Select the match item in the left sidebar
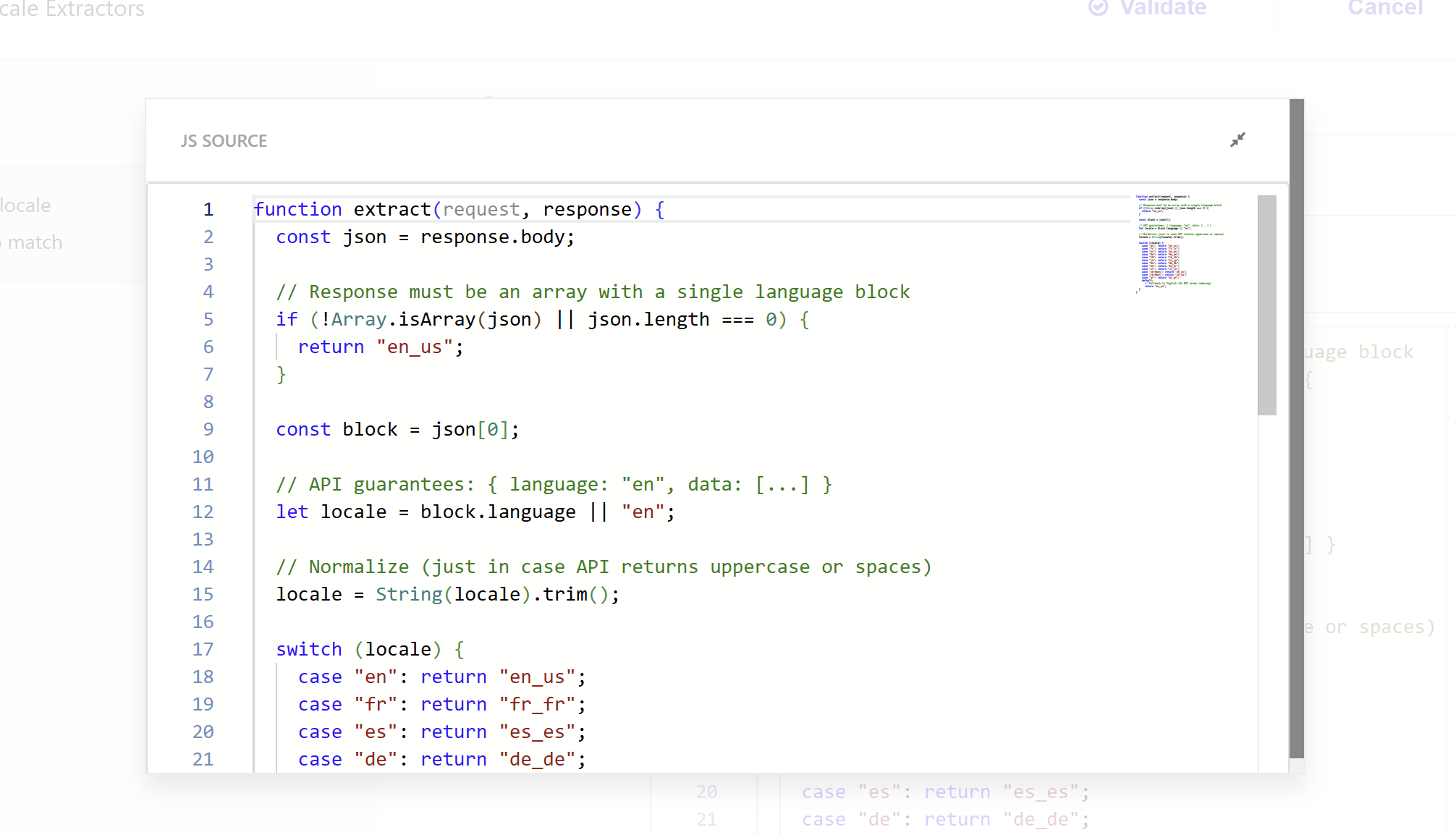1456x835 pixels. coord(35,242)
